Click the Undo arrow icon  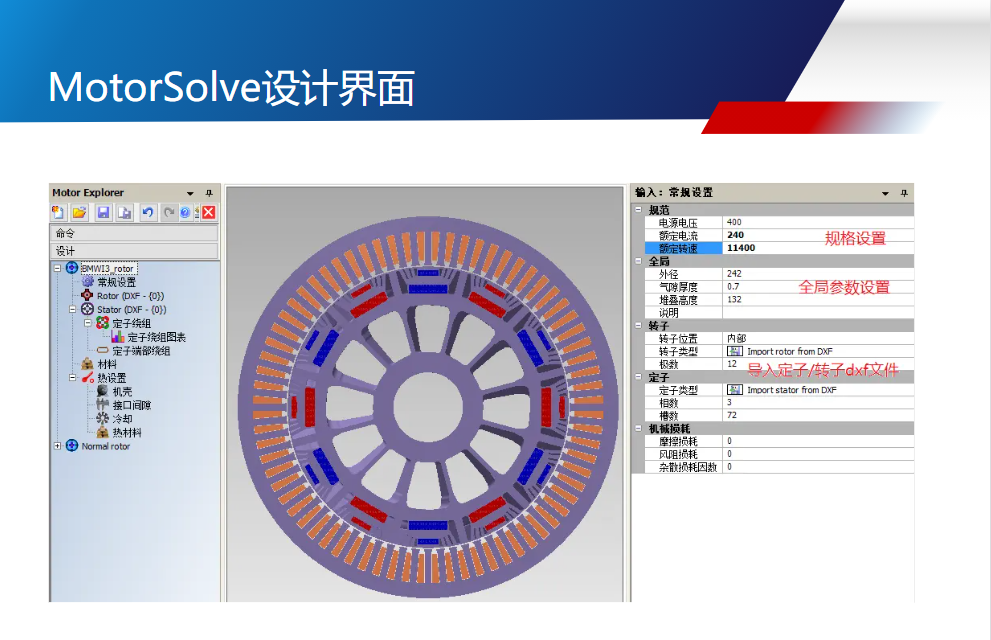(147, 212)
